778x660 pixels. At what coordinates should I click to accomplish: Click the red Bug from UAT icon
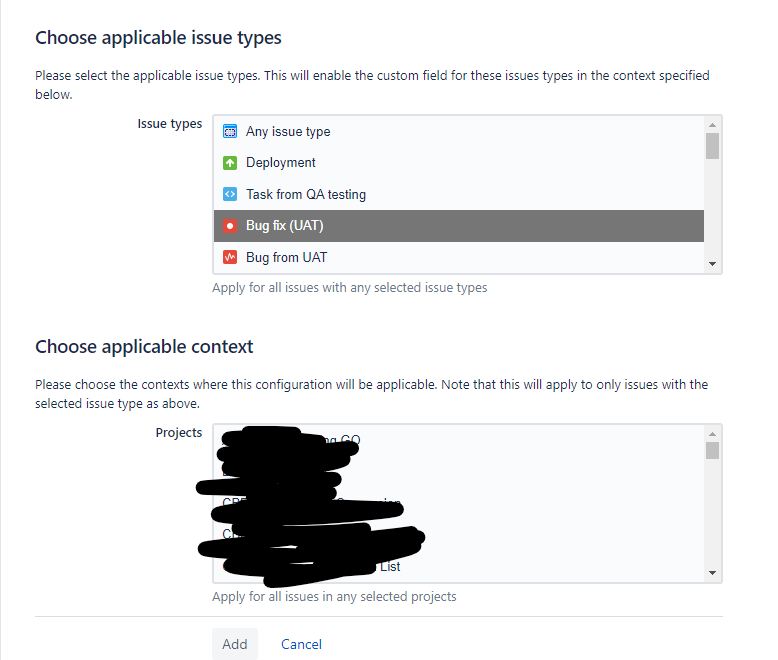click(230, 257)
